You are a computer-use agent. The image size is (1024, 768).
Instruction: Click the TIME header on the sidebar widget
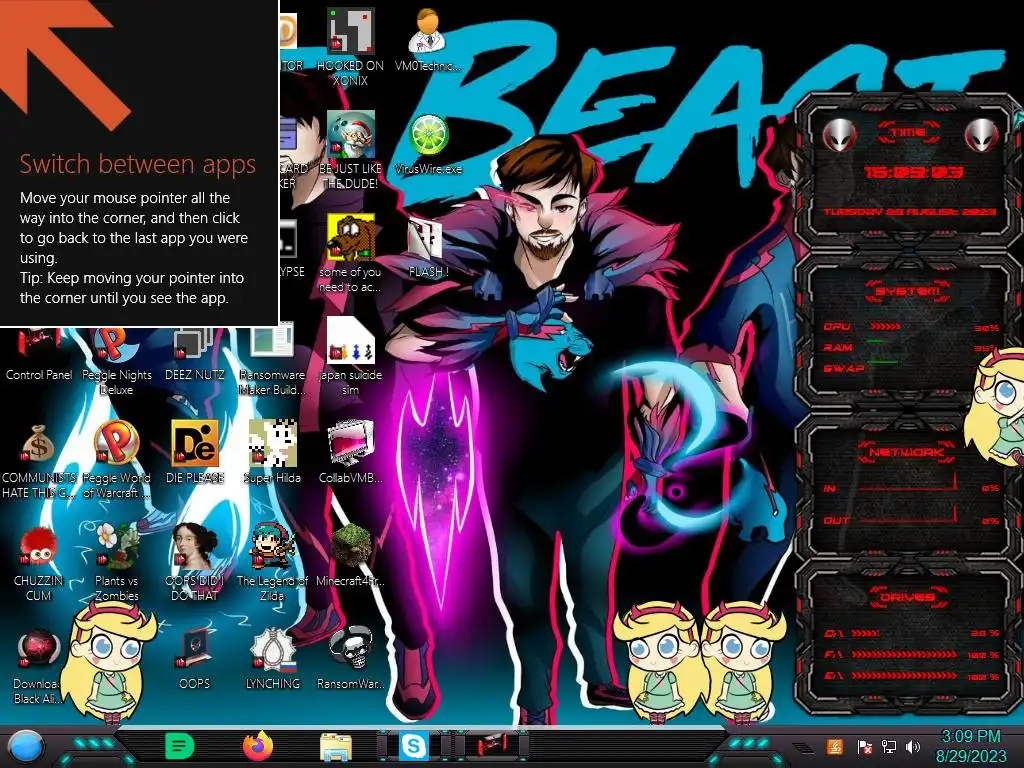click(x=908, y=132)
